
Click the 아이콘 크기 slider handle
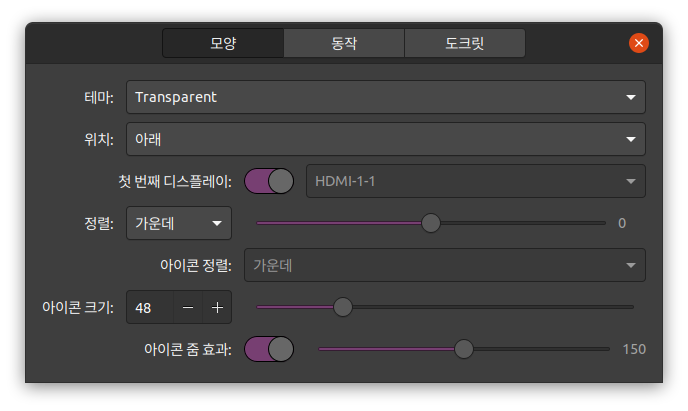coord(343,307)
